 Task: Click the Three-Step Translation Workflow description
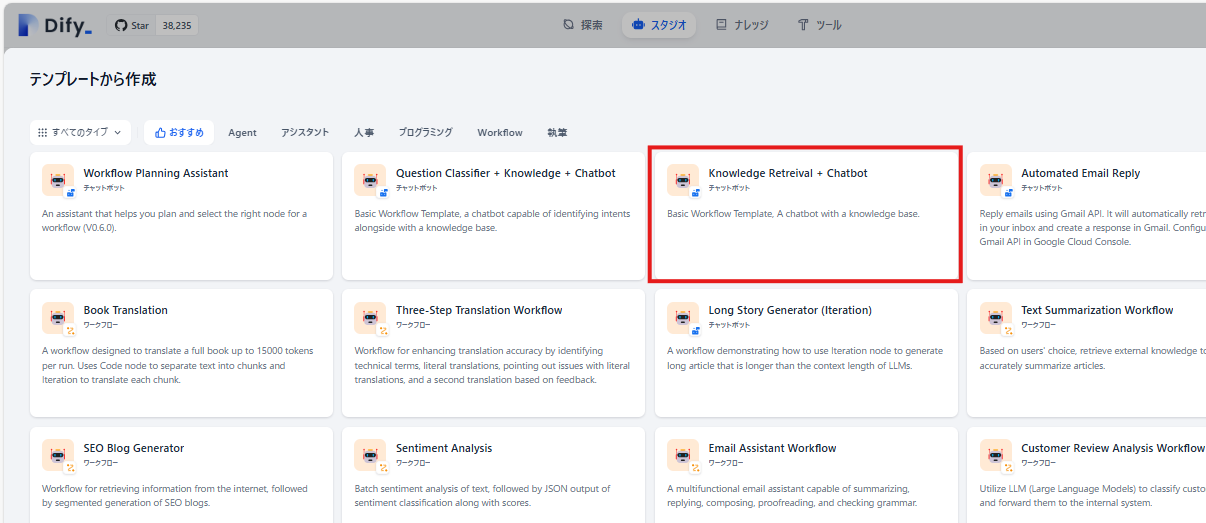pyautogui.click(x=492, y=366)
